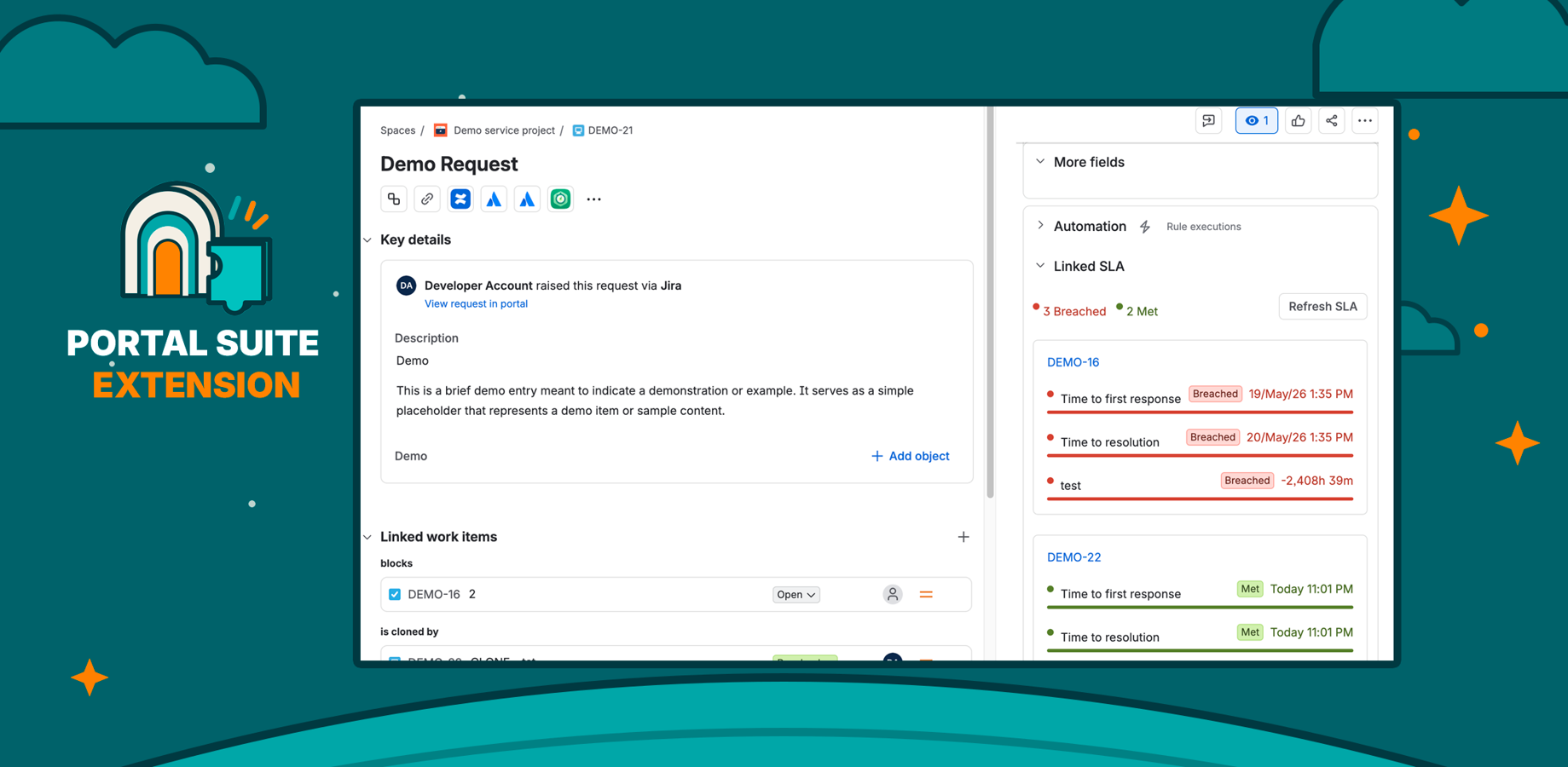Open the green circular timer app icon

point(560,199)
